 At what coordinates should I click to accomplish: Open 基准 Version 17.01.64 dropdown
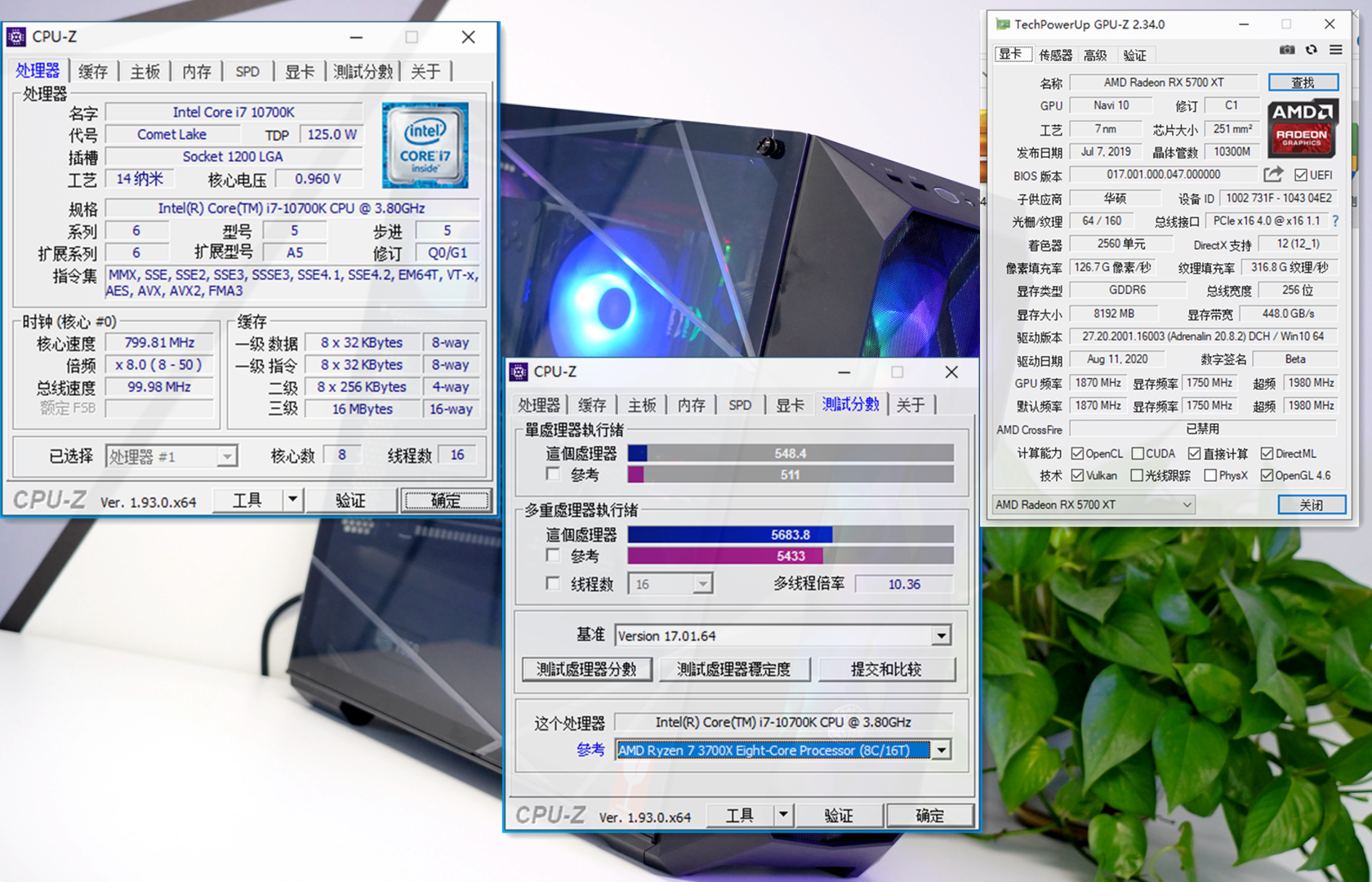click(x=782, y=635)
